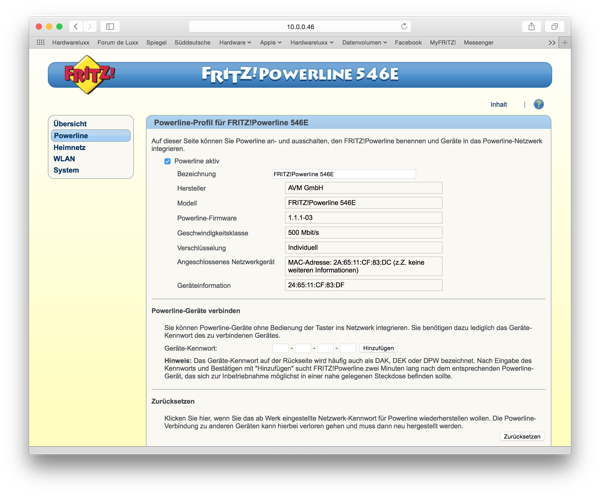Select Geräteinformation value 24:65:11:CF:83:DF

(x=364, y=285)
